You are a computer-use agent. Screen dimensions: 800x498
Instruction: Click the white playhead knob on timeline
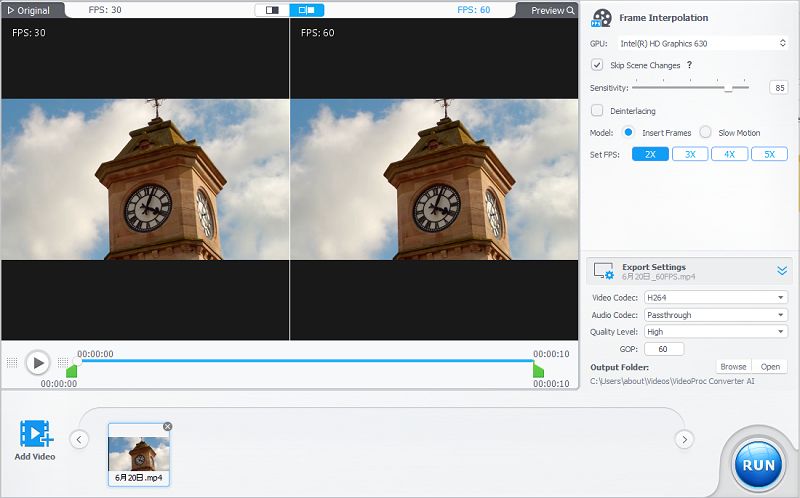pos(77,361)
